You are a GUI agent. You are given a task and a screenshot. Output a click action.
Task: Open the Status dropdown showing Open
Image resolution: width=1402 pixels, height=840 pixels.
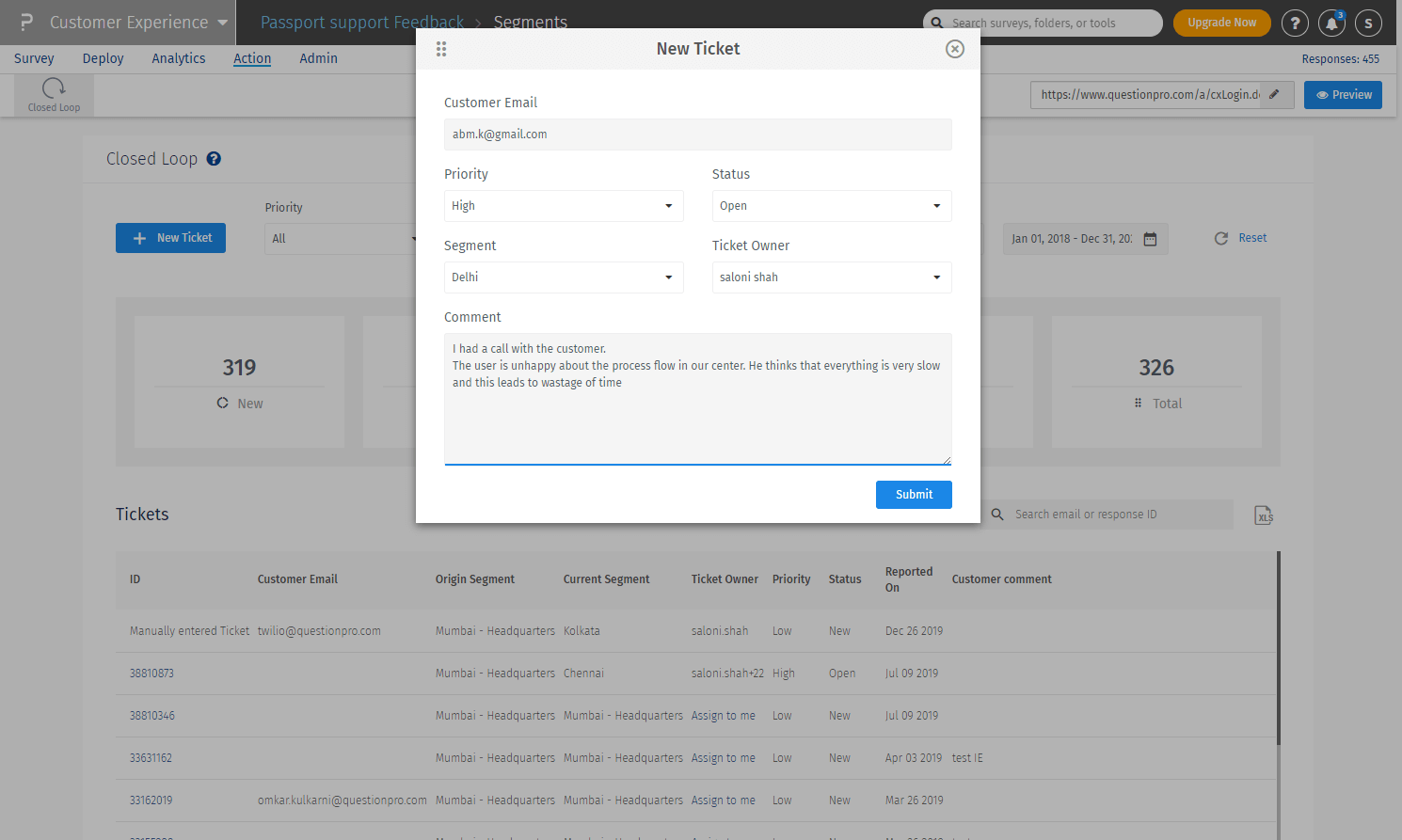pos(832,206)
